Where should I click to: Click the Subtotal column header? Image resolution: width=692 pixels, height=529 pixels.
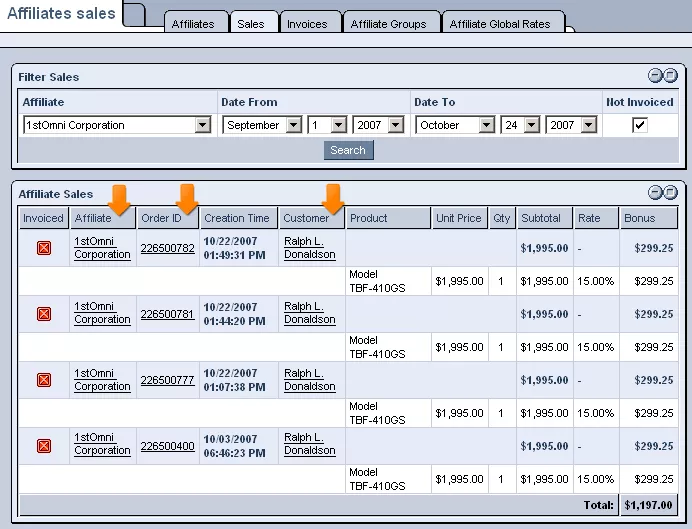coord(545,218)
